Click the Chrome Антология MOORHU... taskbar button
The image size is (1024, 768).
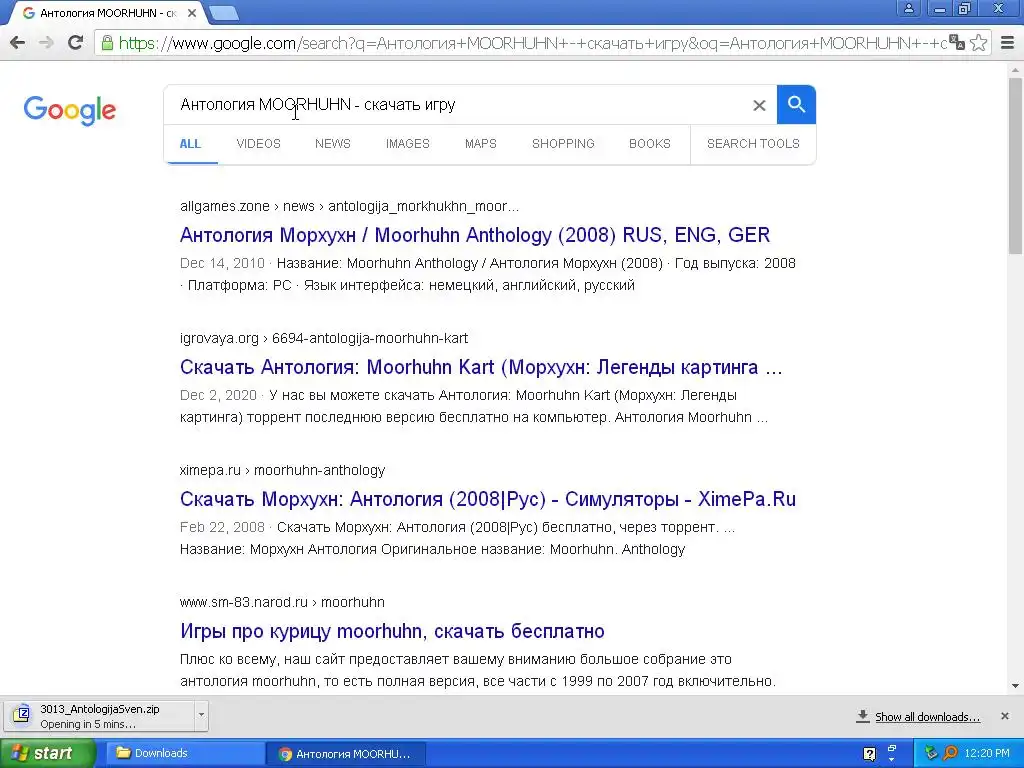[347, 754]
